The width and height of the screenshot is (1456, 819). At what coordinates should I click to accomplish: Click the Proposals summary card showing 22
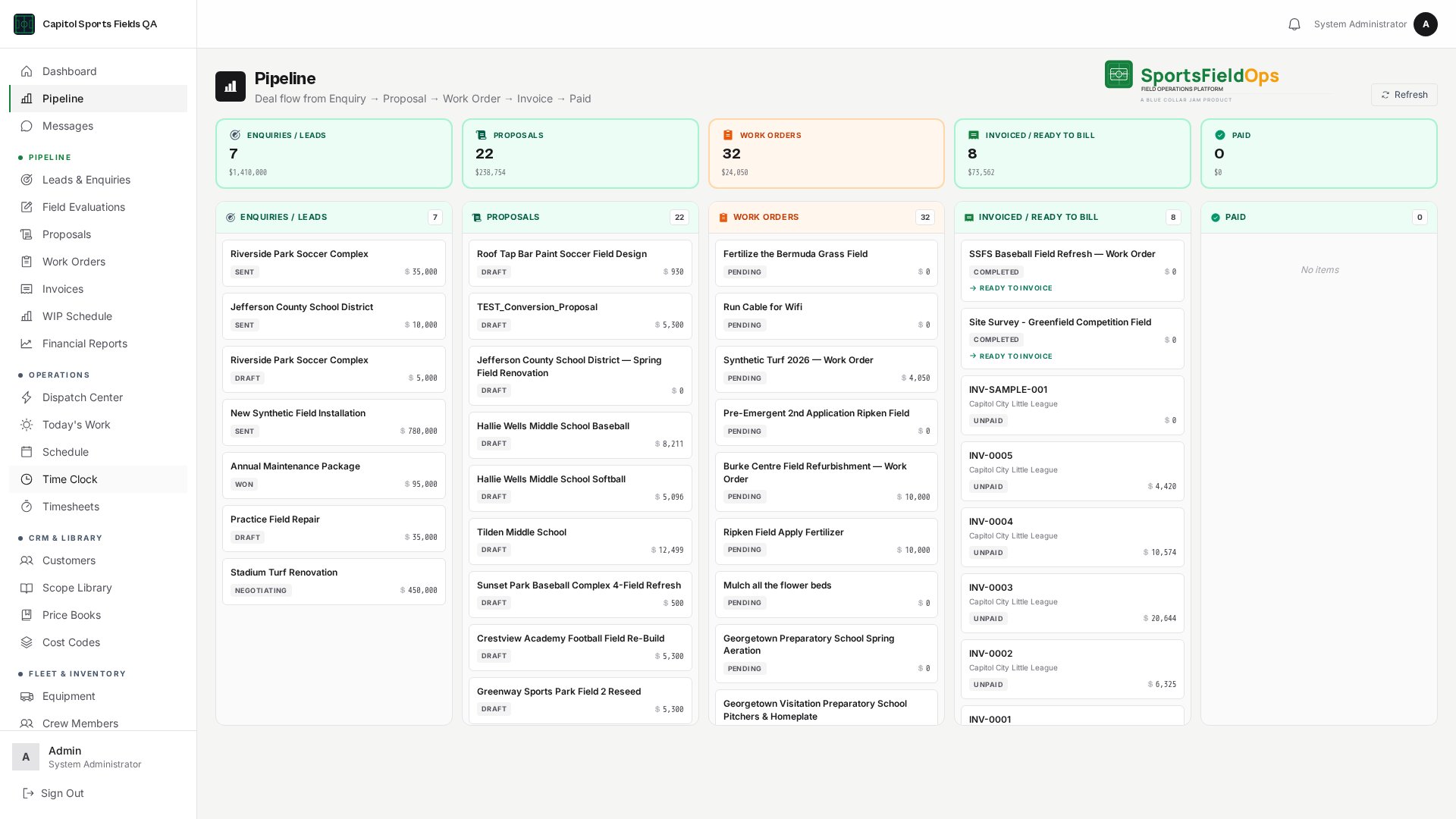coord(580,153)
